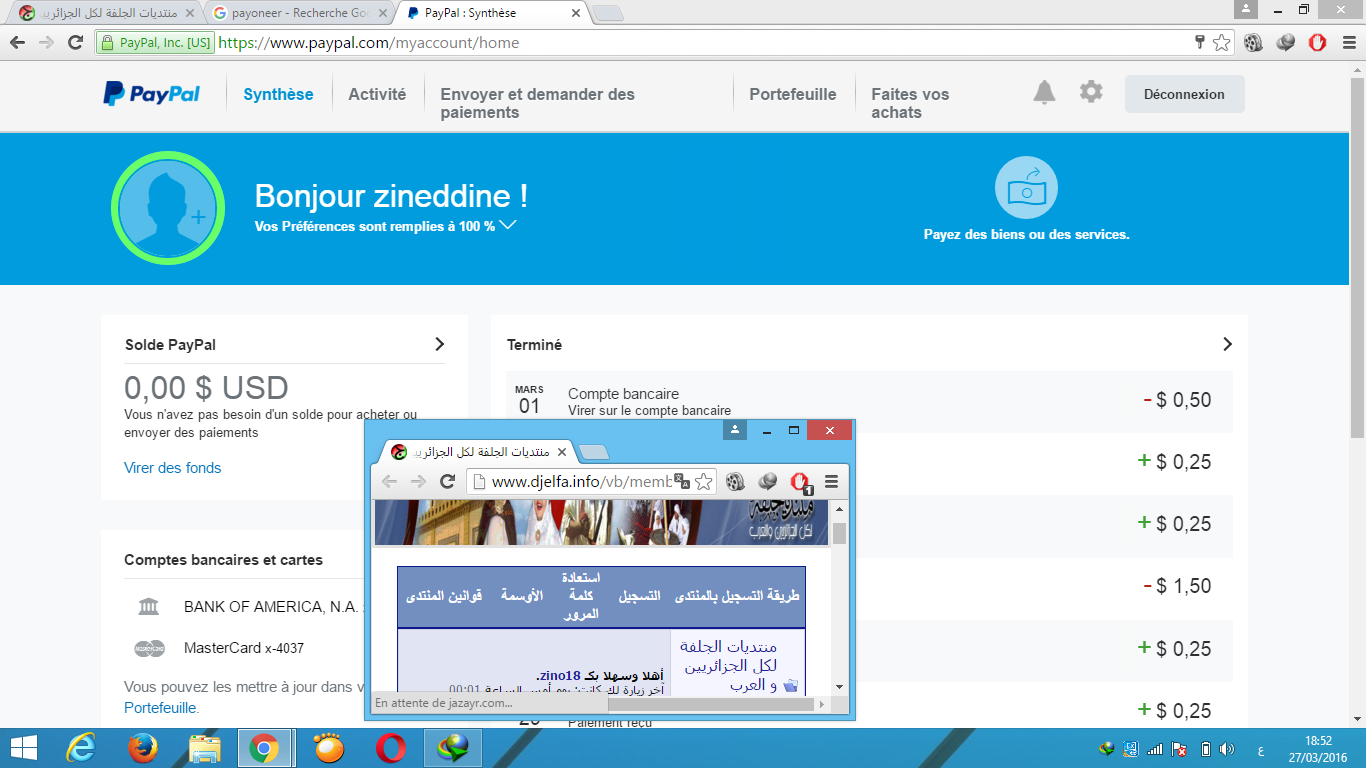Click the 18:52 taskbar clock
The height and width of the screenshot is (768, 1366).
pyautogui.click(x=1320, y=741)
